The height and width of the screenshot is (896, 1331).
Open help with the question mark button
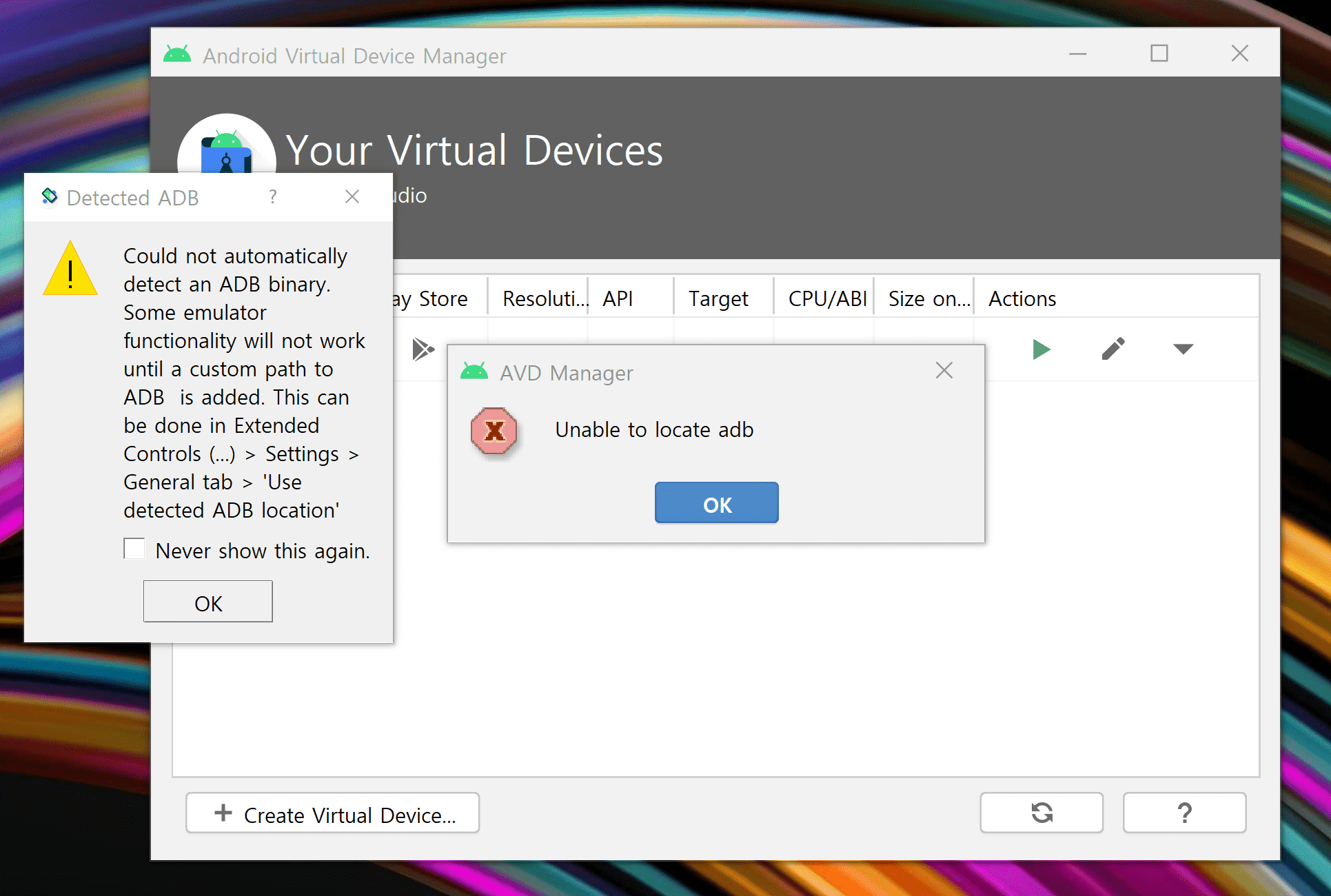point(1183,813)
